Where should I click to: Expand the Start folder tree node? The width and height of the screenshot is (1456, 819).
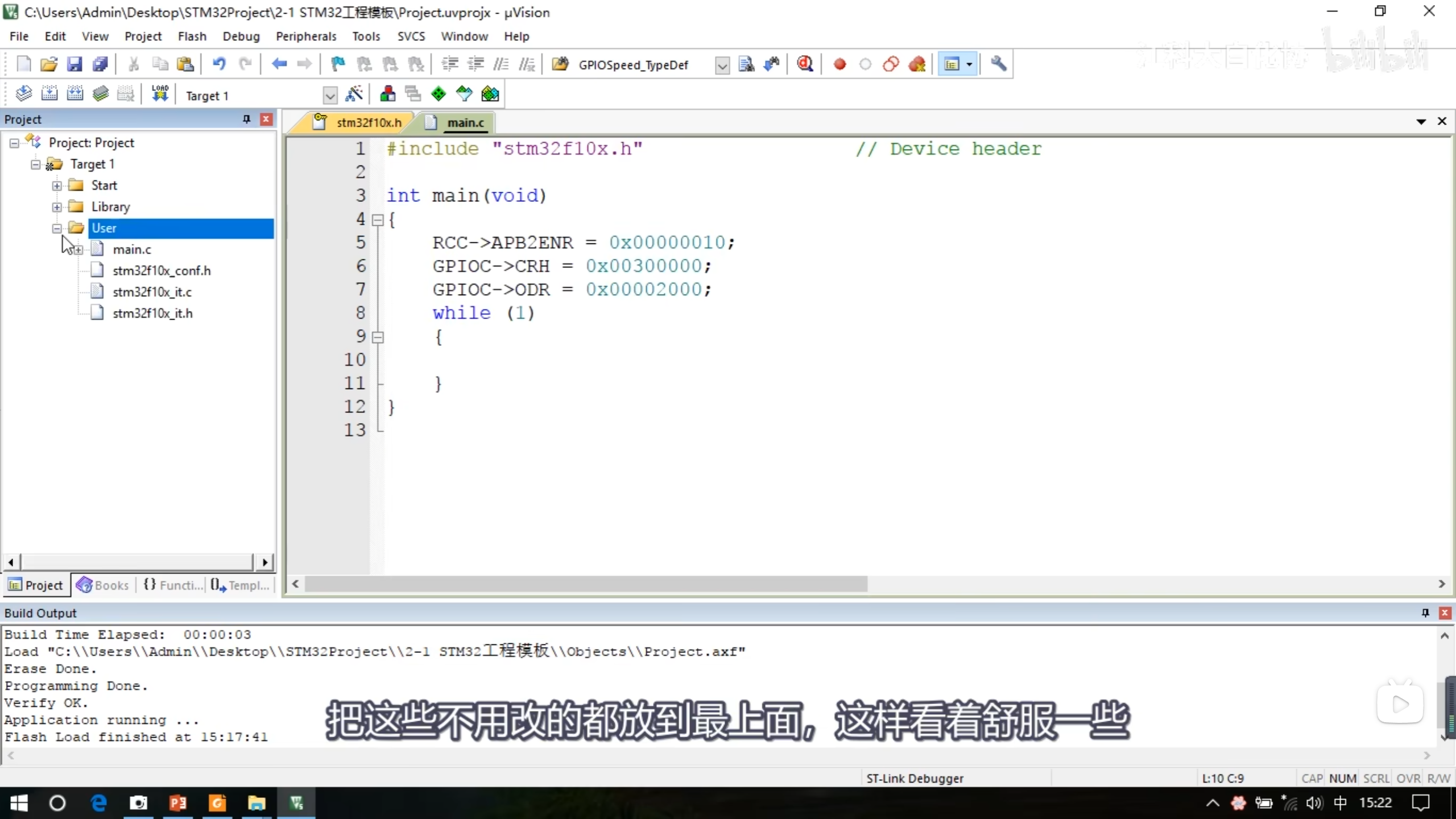(x=57, y=186)
